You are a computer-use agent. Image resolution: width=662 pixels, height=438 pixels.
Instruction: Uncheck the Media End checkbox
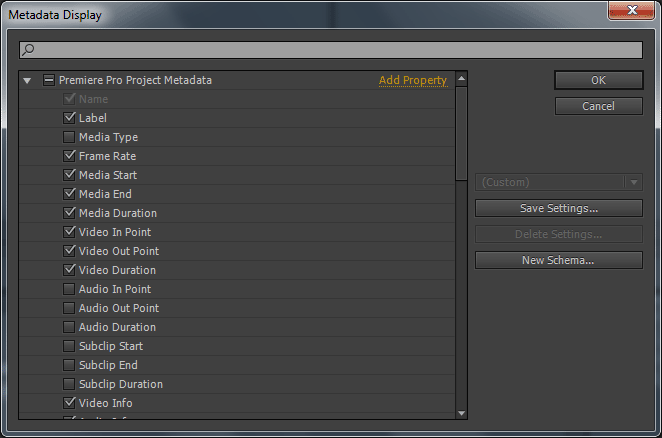pos(69,194)
